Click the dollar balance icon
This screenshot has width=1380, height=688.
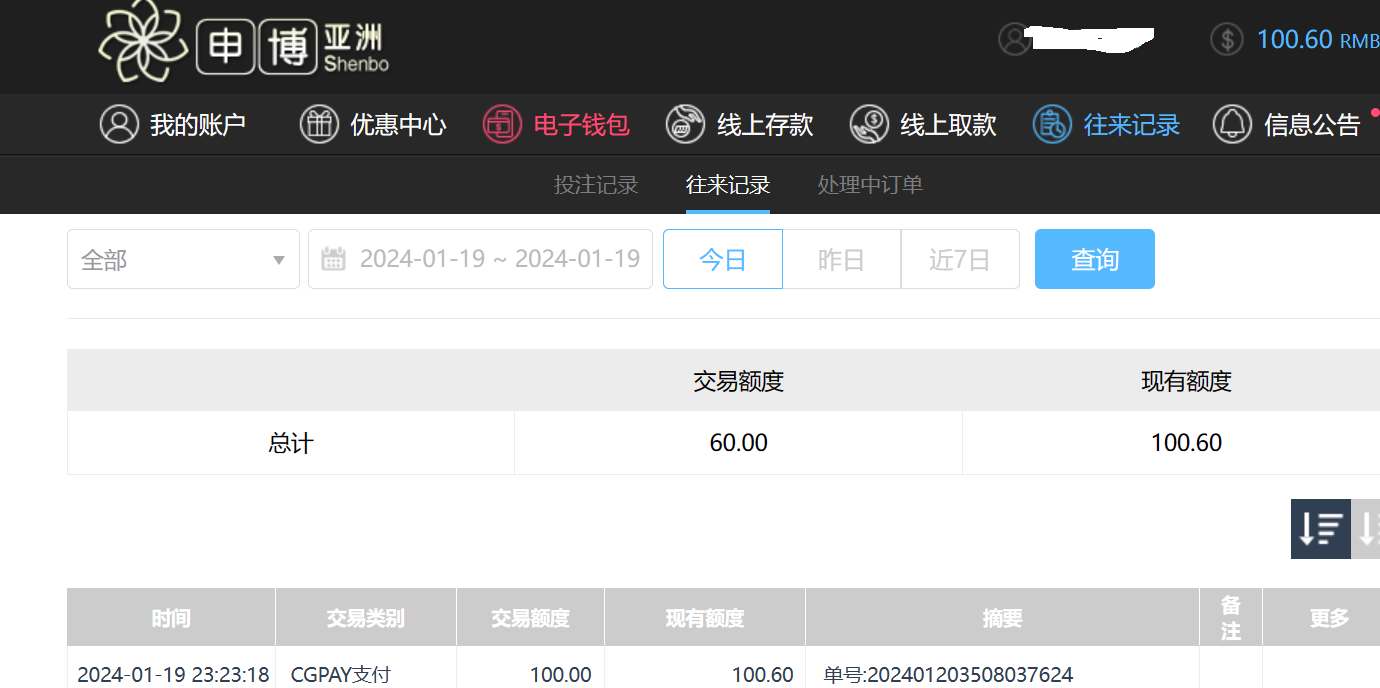pos(1227,39)
